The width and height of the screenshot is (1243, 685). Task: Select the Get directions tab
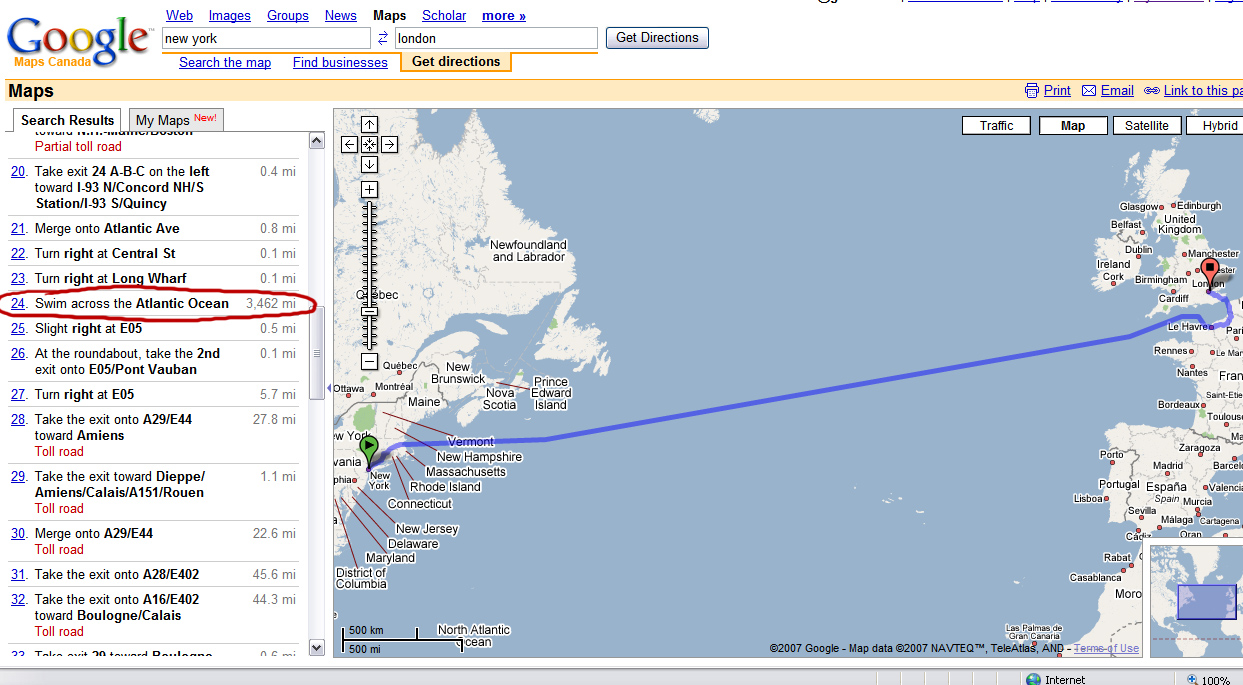click(x=456, y=62)
